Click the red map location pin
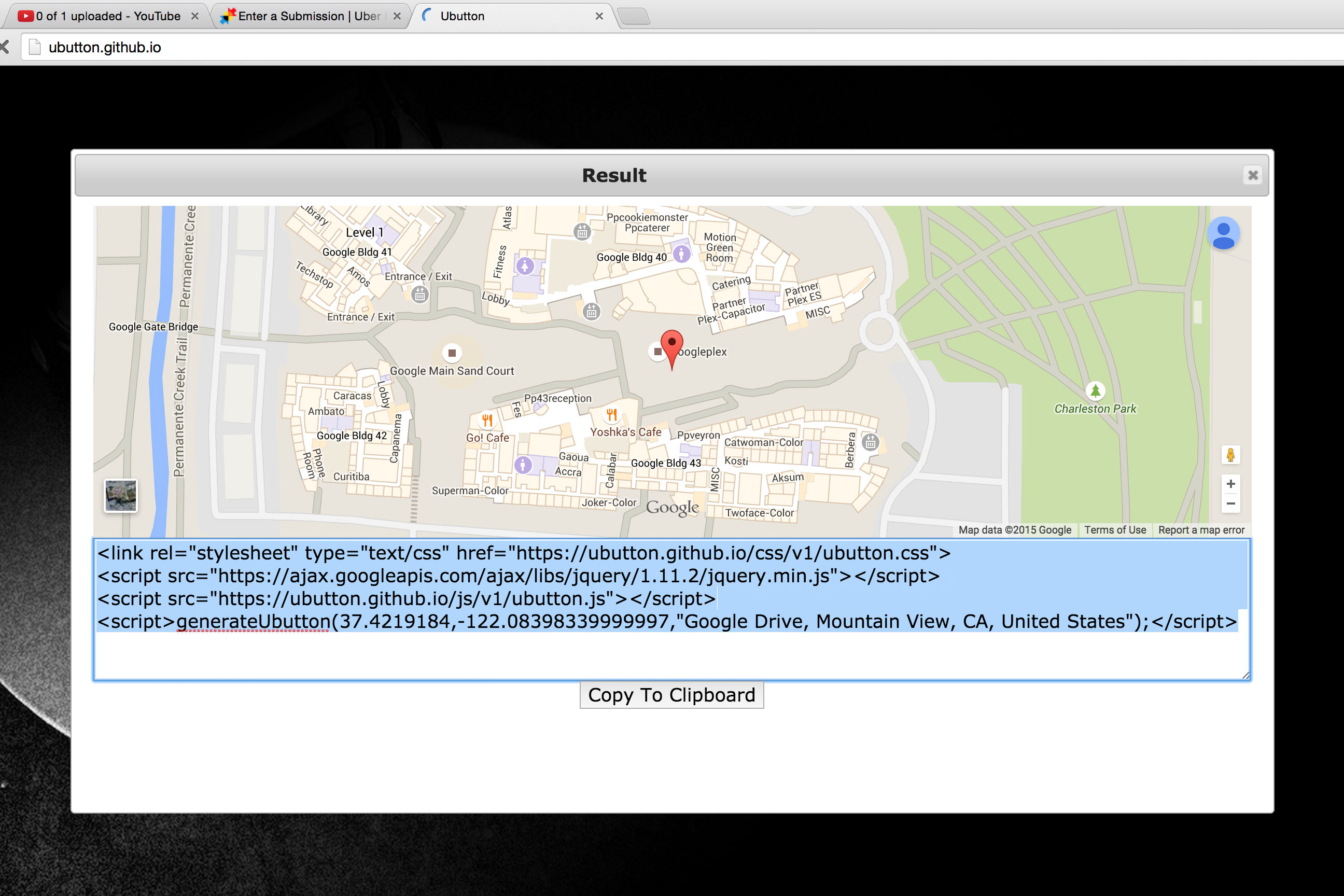1344x896 pixels. (x=671, y=344)
